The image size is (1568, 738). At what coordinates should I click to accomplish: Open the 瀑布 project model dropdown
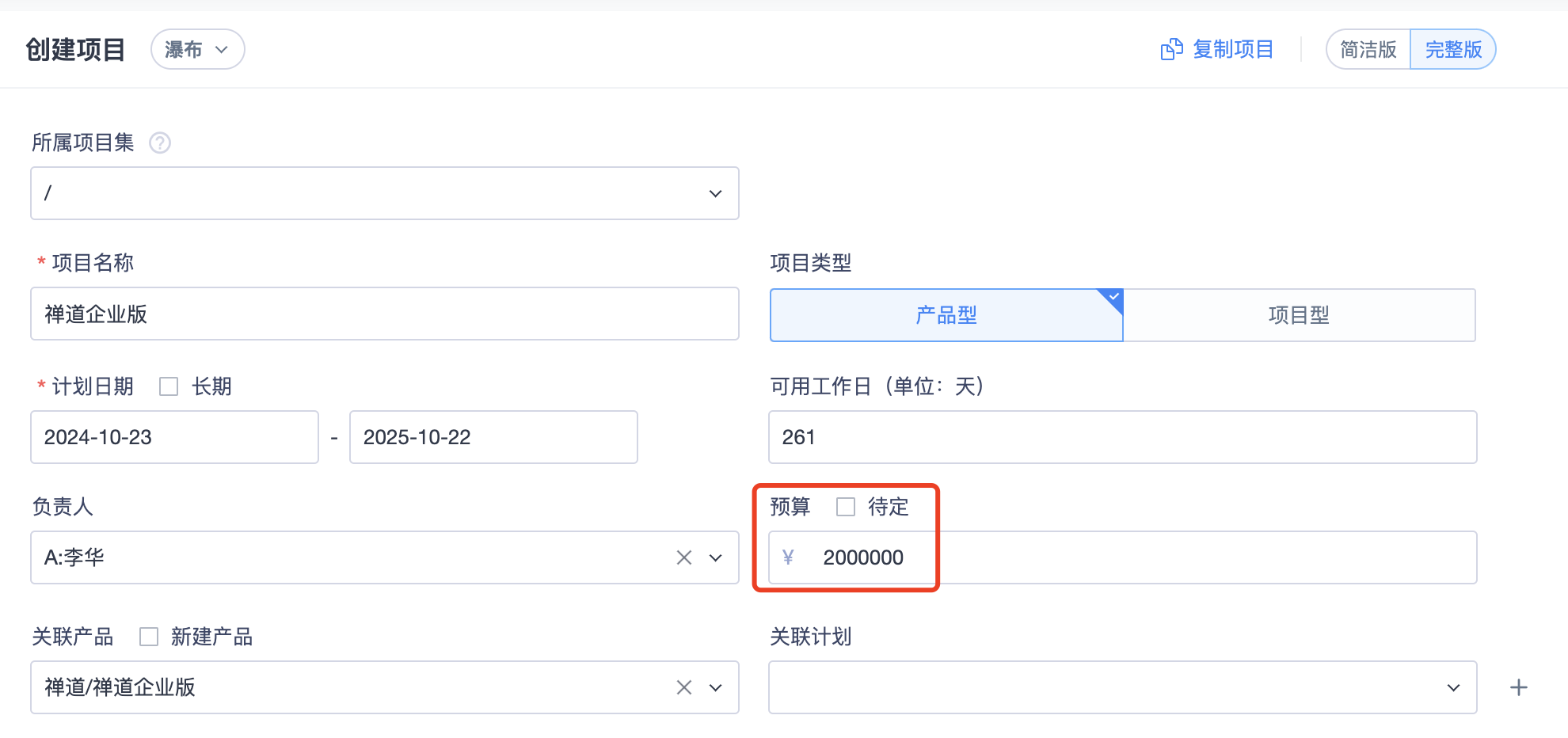pos(197,50)
